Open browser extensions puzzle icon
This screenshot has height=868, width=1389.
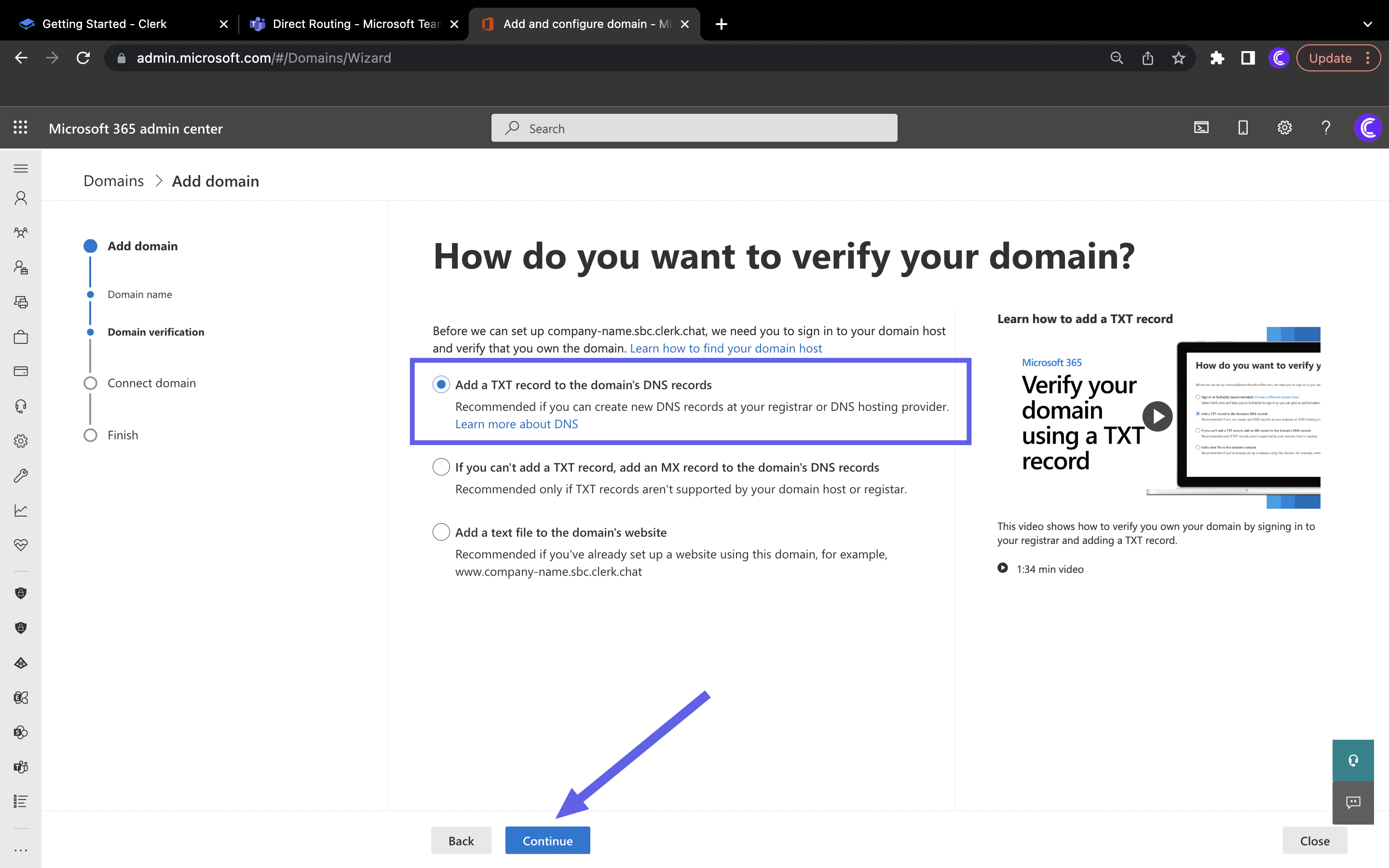coord(1217,57)
